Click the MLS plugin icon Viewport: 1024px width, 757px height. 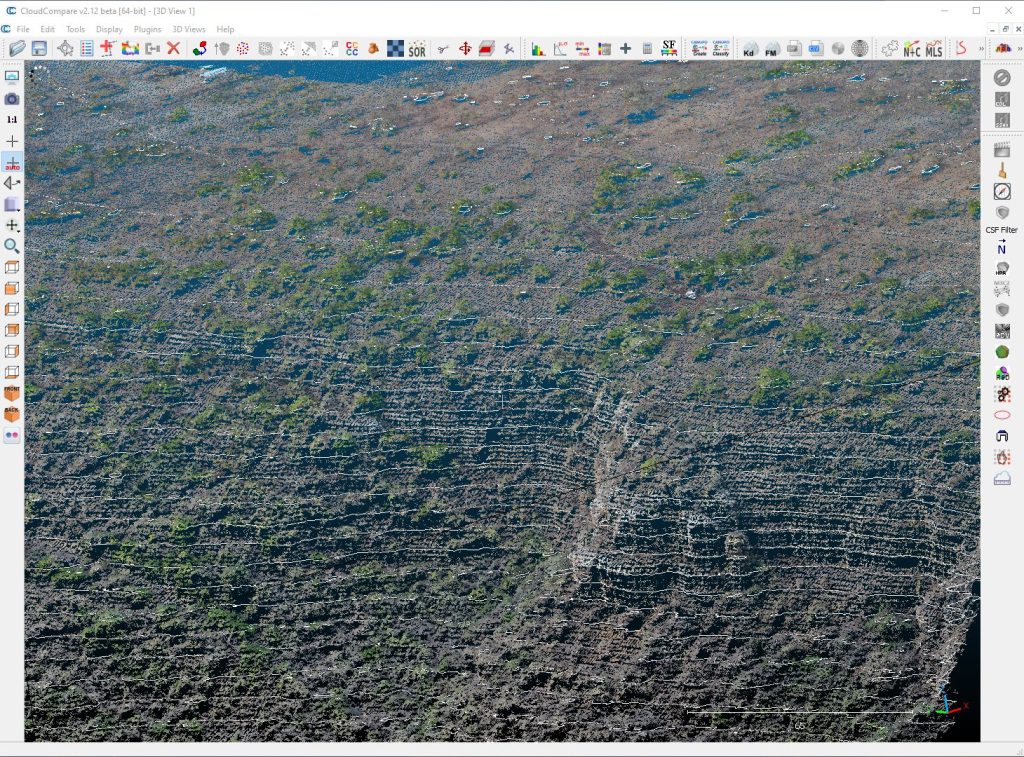pos(933,48)
